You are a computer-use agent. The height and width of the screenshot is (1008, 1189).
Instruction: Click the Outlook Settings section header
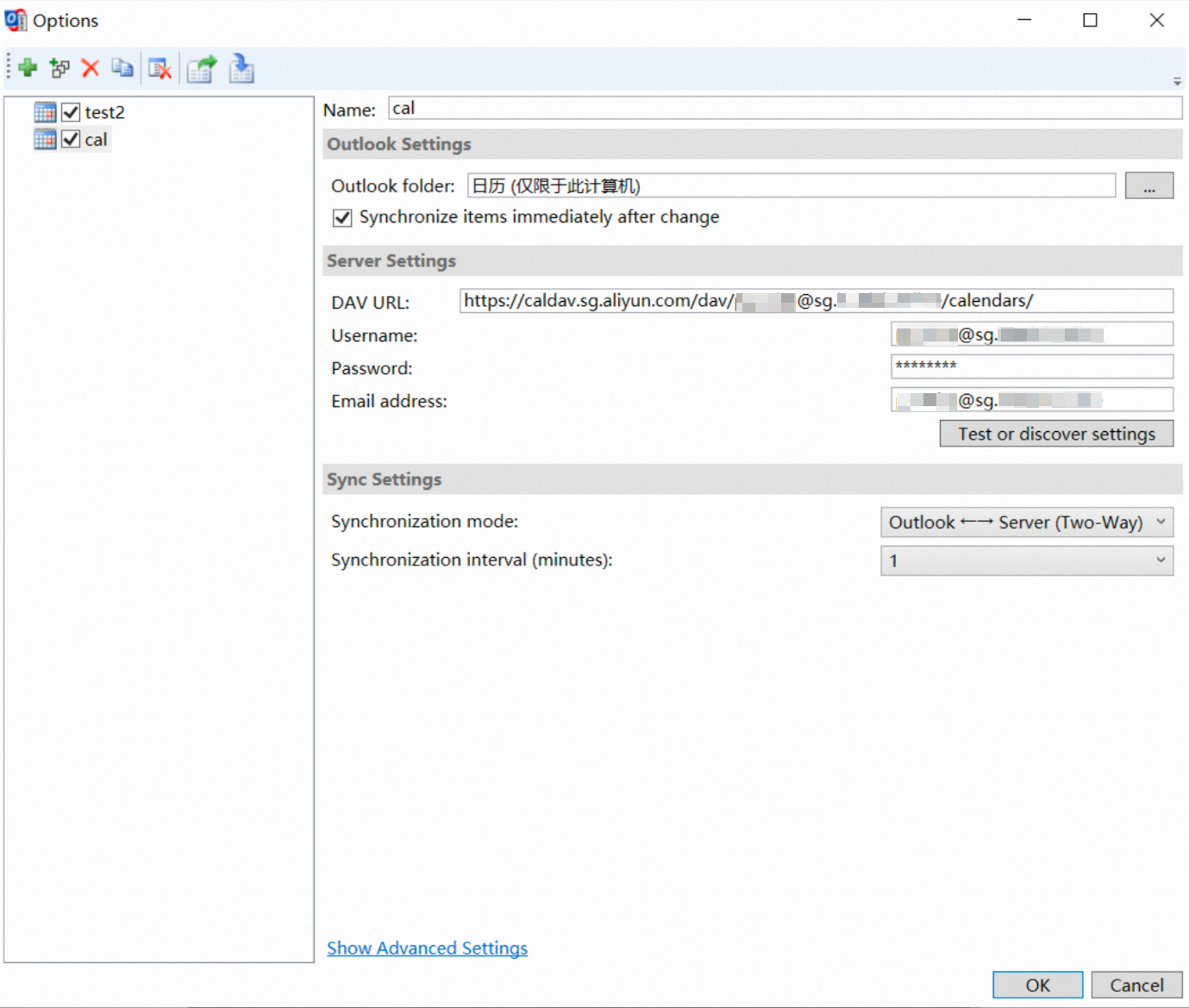click(753, 144)
